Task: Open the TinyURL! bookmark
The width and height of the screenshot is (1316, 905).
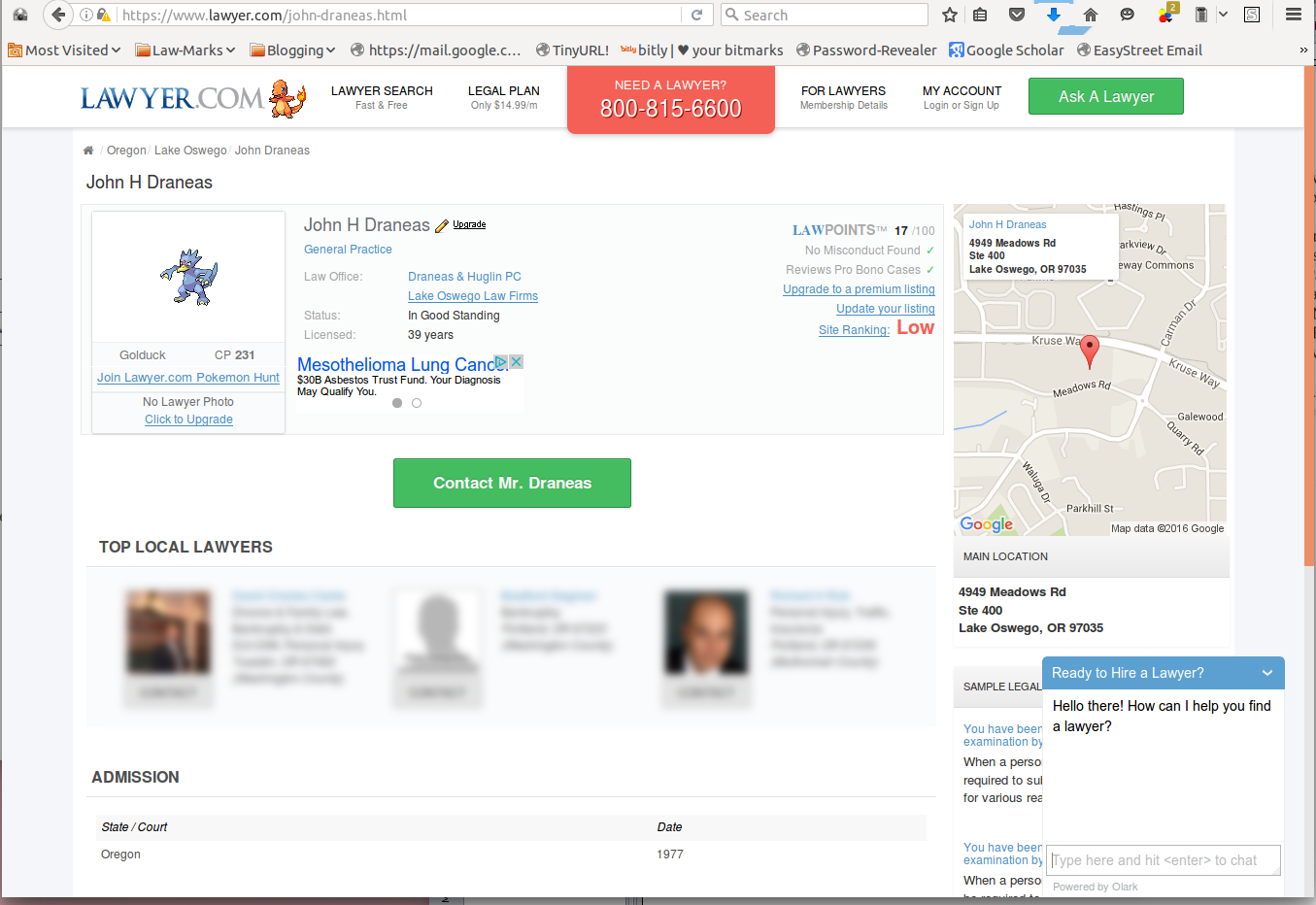Action: [x=572, y=50]
